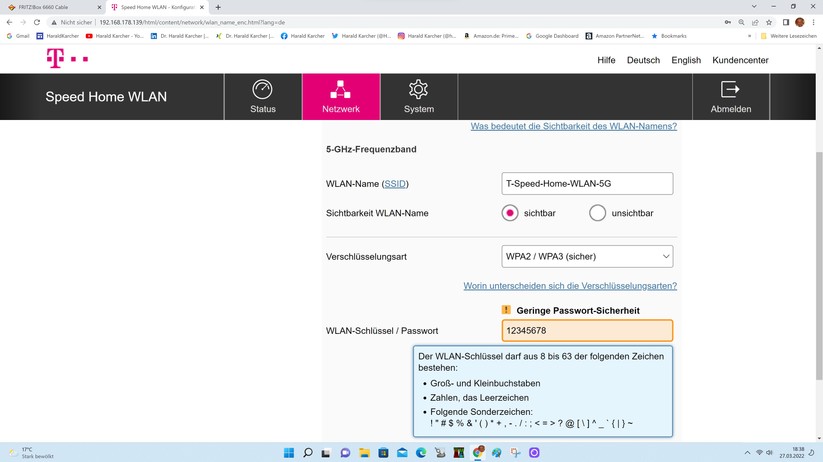Reload the page
This screenshot has height=462, width=823.
[x=37, y=22]
